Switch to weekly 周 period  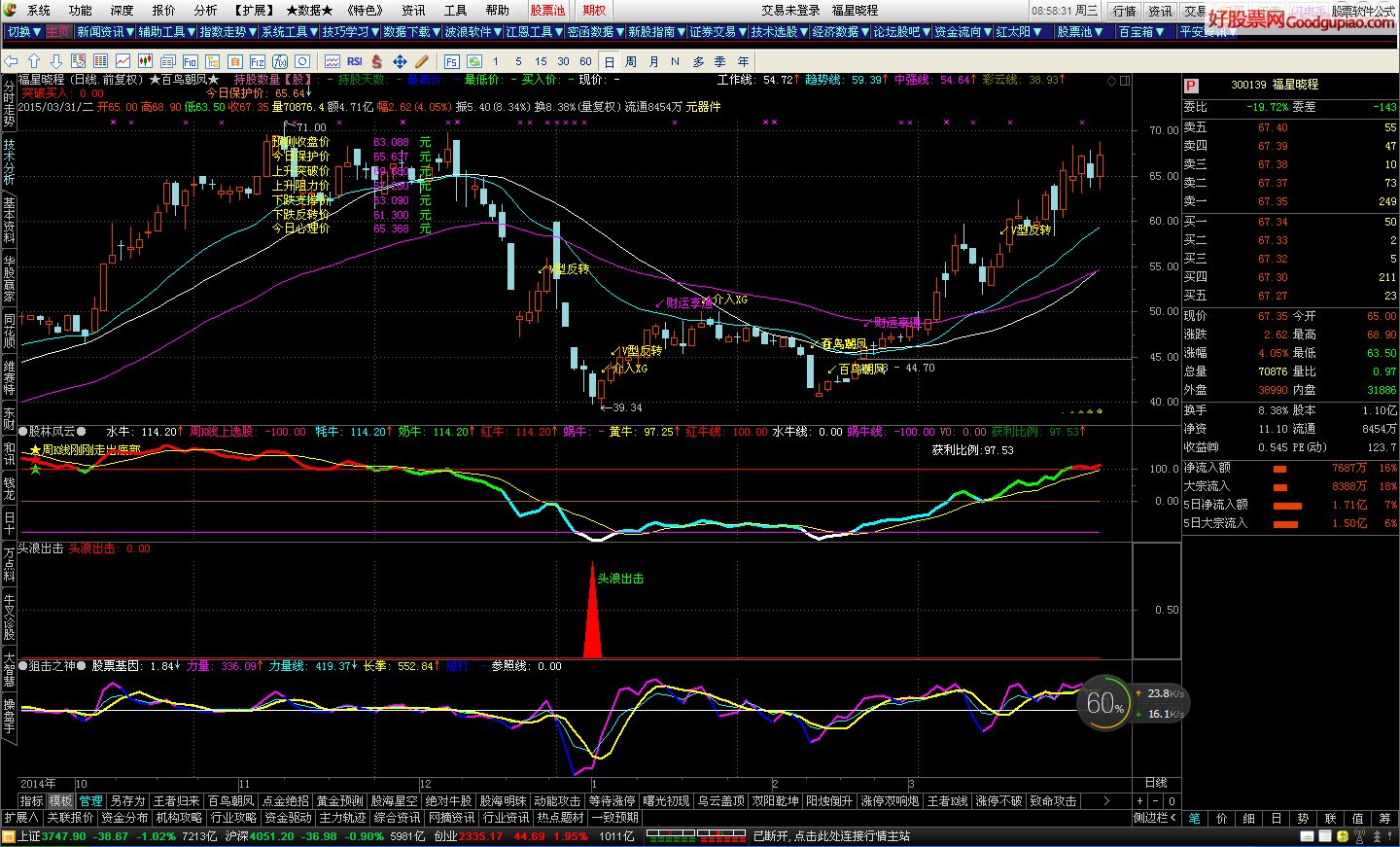click(x=630, y=61)
